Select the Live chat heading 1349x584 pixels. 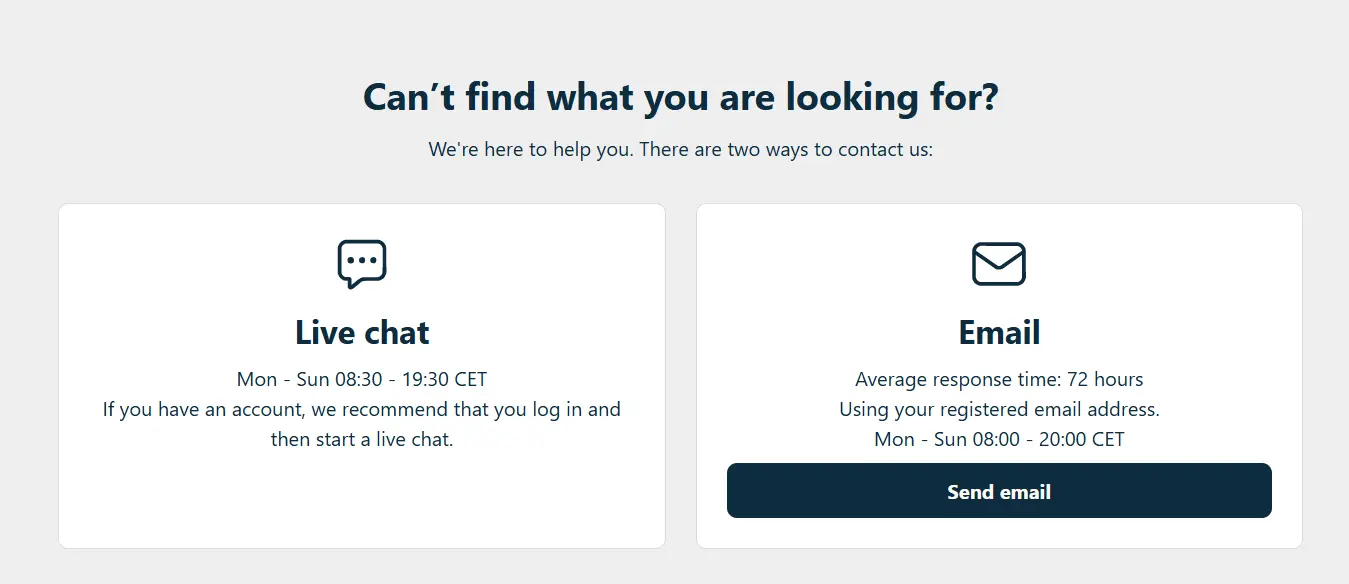tap(362, 332)
